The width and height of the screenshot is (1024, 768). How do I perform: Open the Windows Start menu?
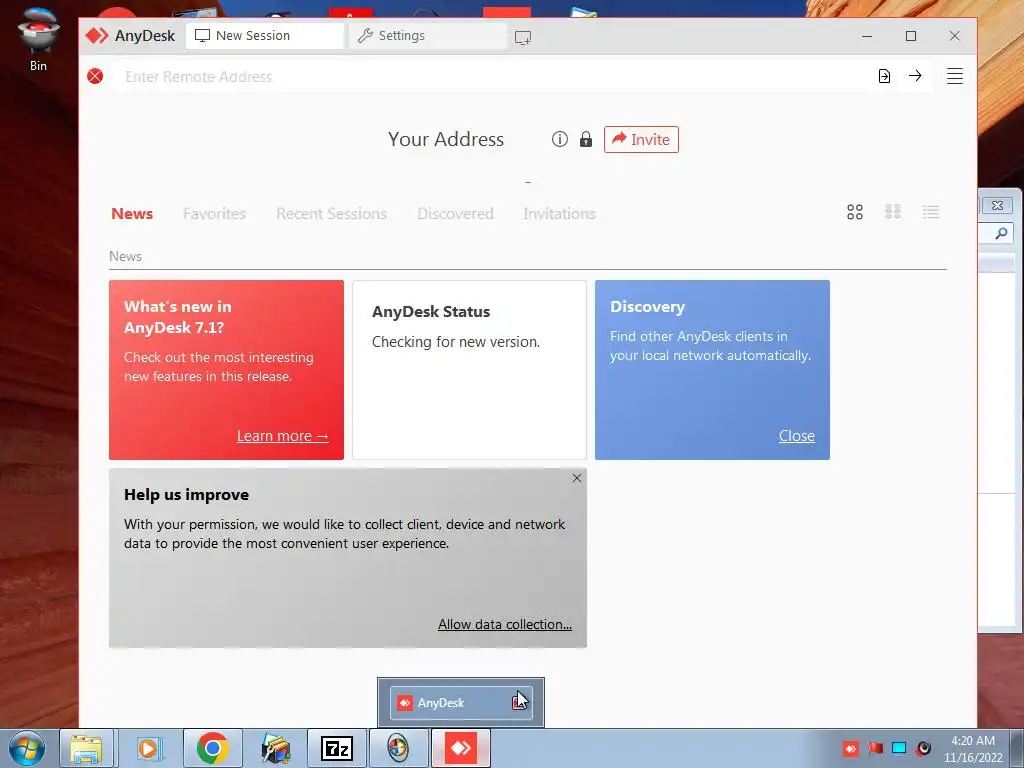pos(27,748)
